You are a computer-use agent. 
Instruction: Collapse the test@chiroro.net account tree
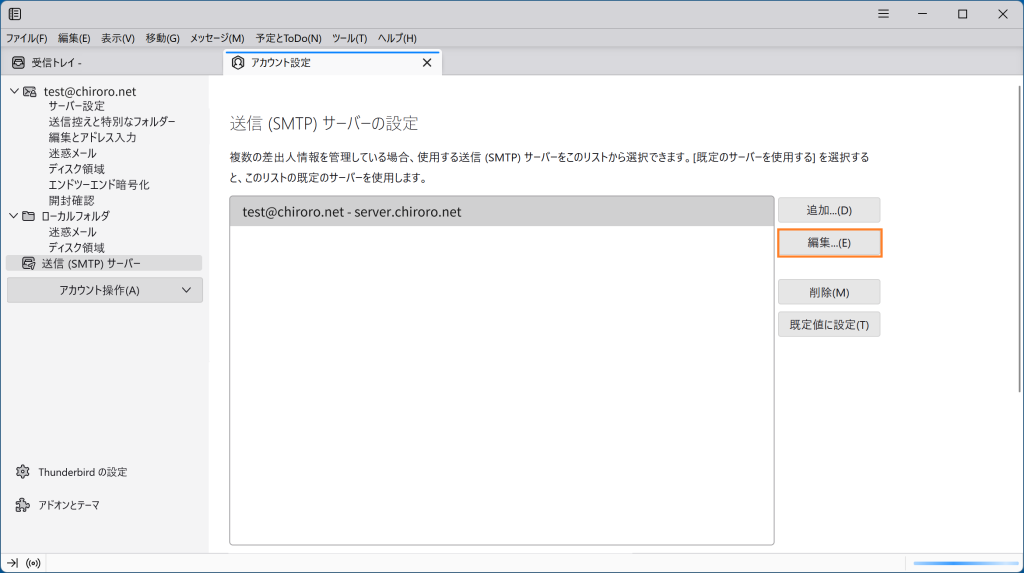(x=14, y=91)
